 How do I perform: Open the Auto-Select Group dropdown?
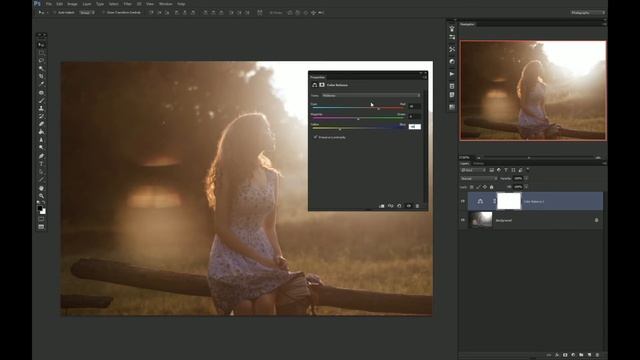pos(87,13)
